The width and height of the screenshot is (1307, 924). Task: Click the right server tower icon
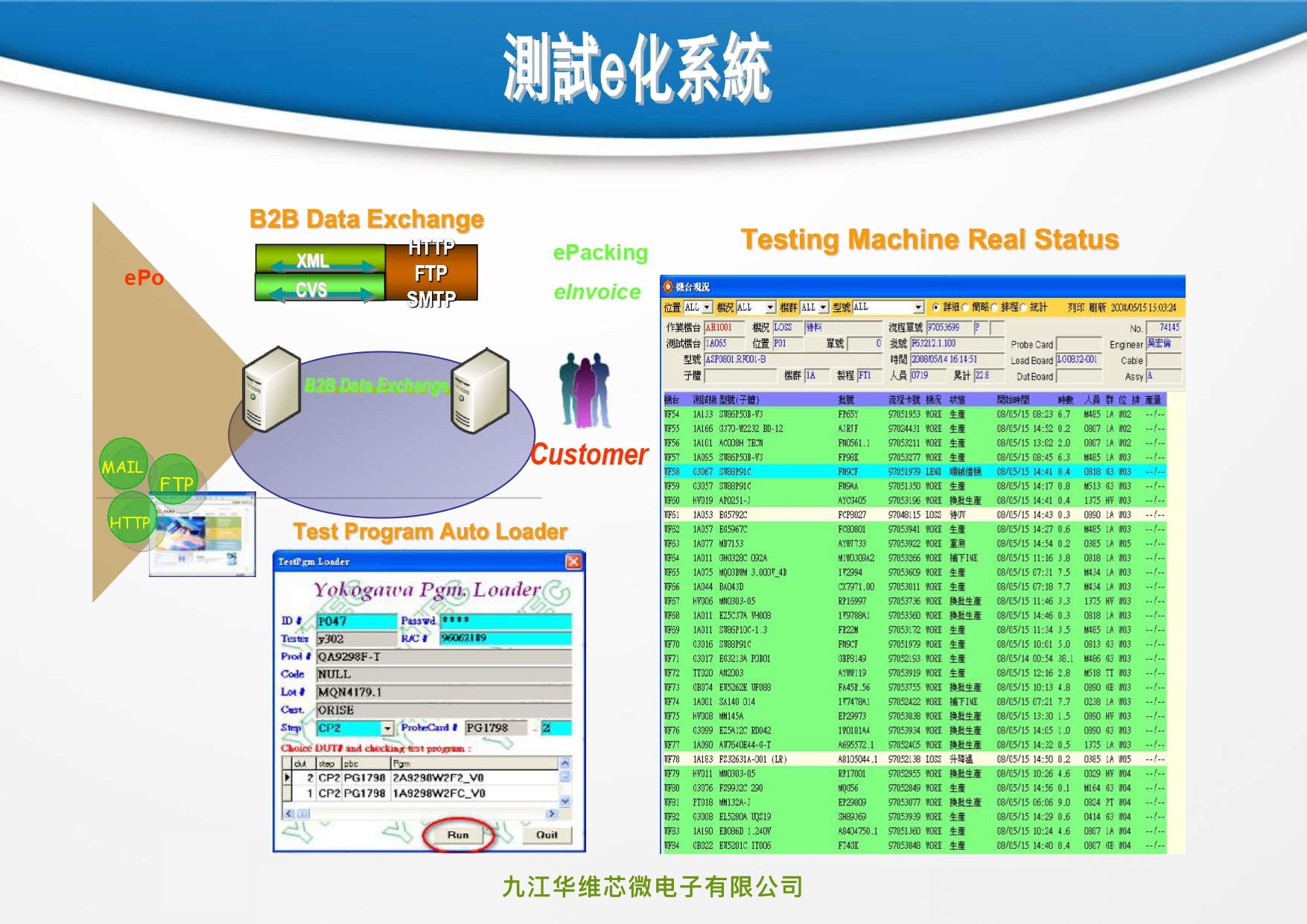pyautogui.click(x=480, y=390)
